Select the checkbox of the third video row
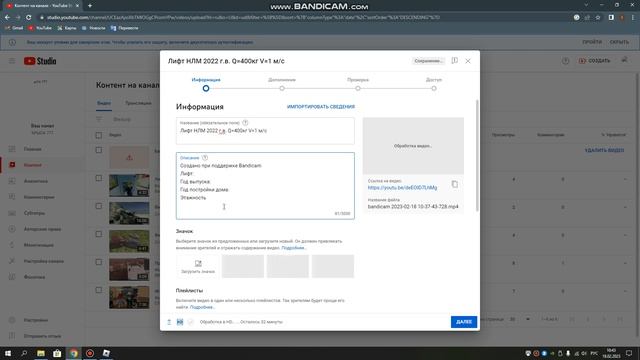The image size is (640, 360). pos(99,206)
